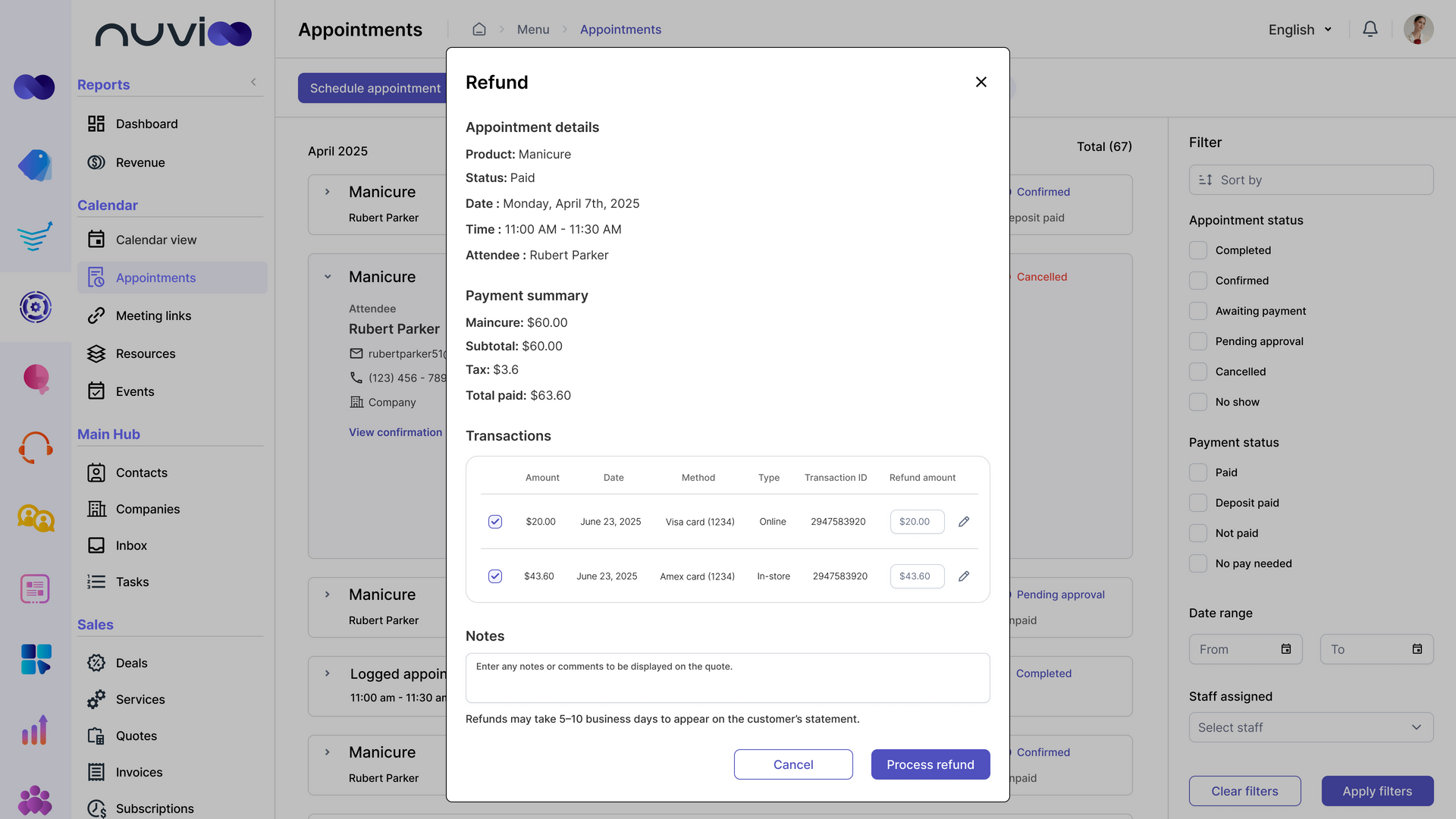Open Events via the checked calendar icon
Screen dimensions: 1456x819
[96, 391]
